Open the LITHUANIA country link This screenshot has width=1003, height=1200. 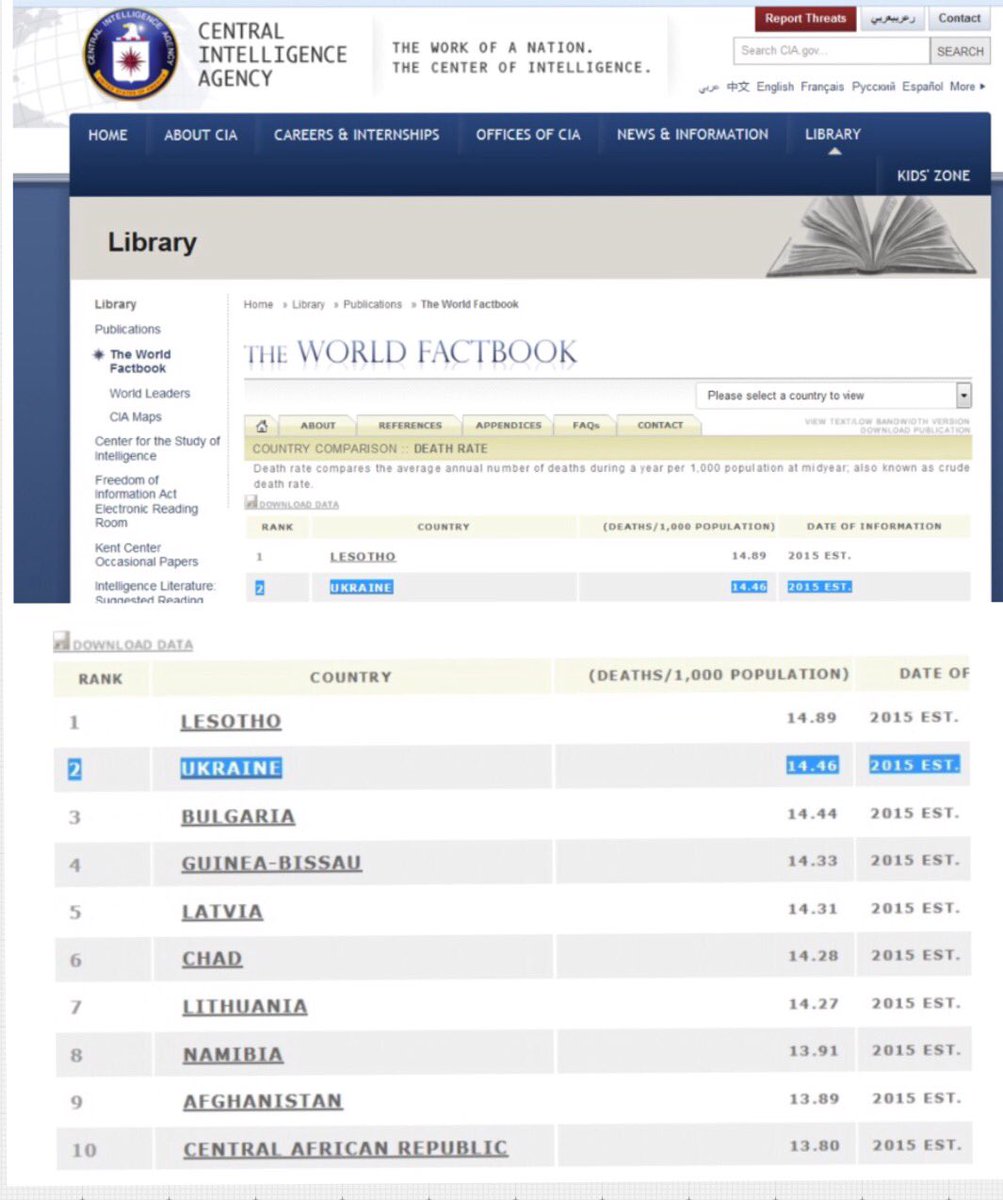(x=244, y=1007)
